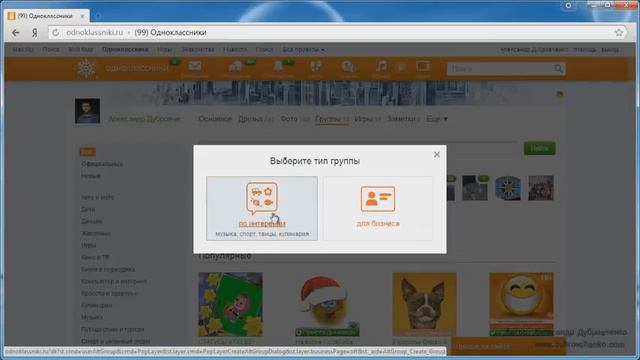640x360 pixels.
Task: Select 'Кино и ТВ' category
Action: coord(96,258)
